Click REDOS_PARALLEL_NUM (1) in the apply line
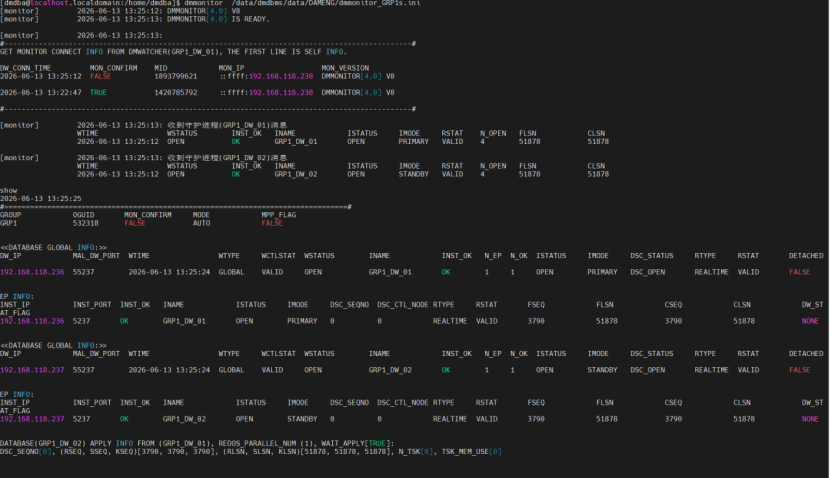 coord(266,444)
